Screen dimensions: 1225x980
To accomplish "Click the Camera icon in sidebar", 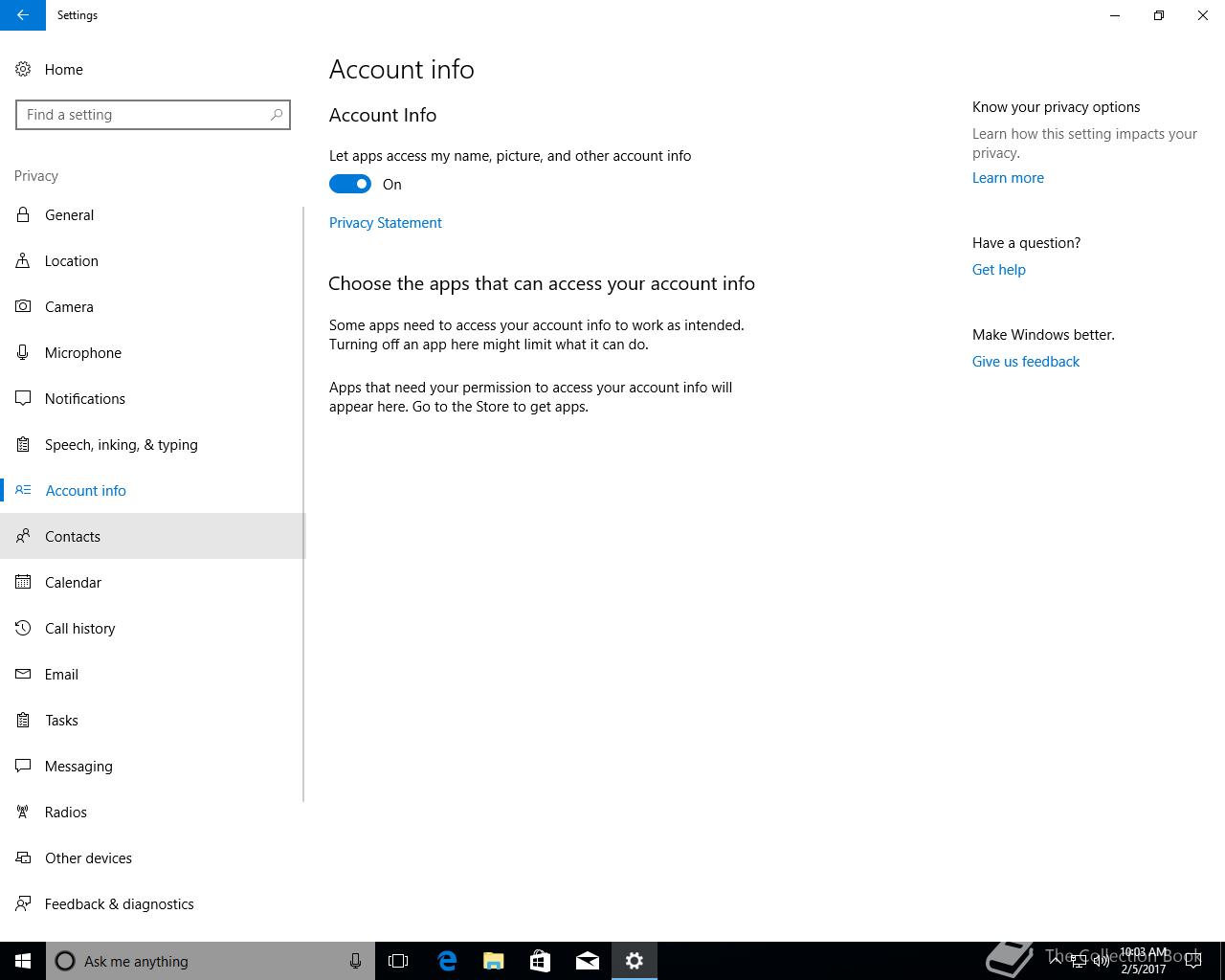I will (x=23, y=306).
